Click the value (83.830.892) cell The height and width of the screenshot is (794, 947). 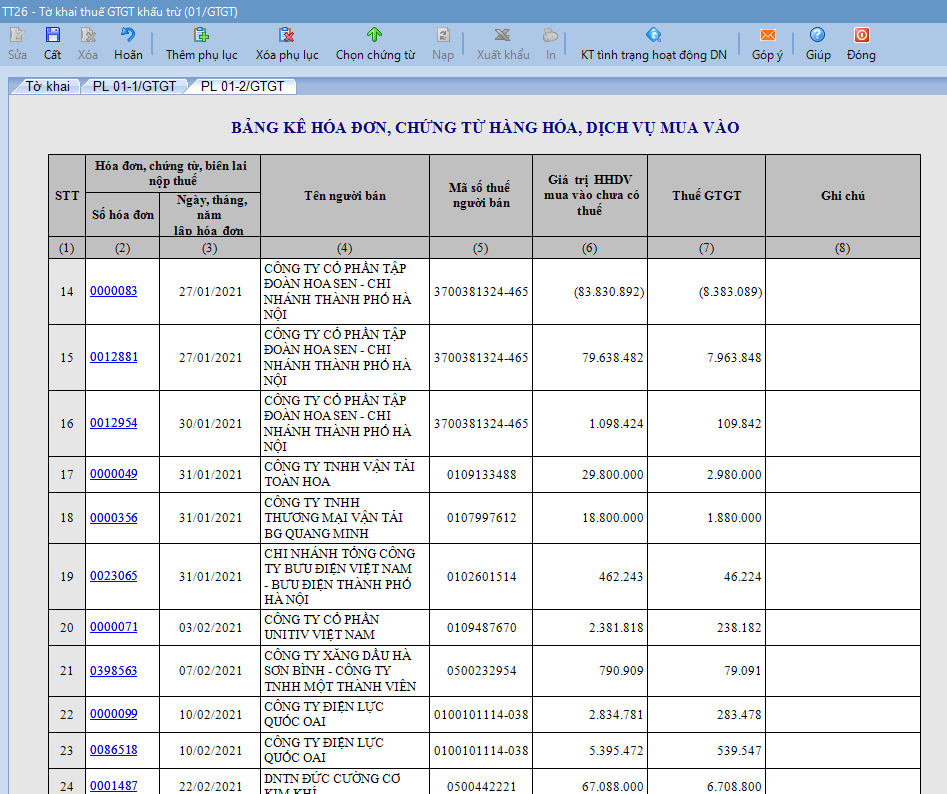coord(590,292)
